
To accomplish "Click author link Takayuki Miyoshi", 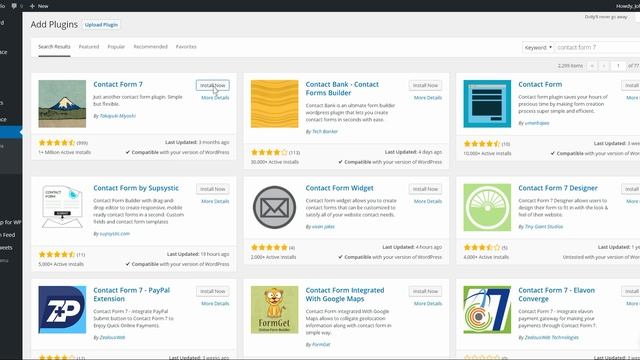I will click(x=118, y=116).
